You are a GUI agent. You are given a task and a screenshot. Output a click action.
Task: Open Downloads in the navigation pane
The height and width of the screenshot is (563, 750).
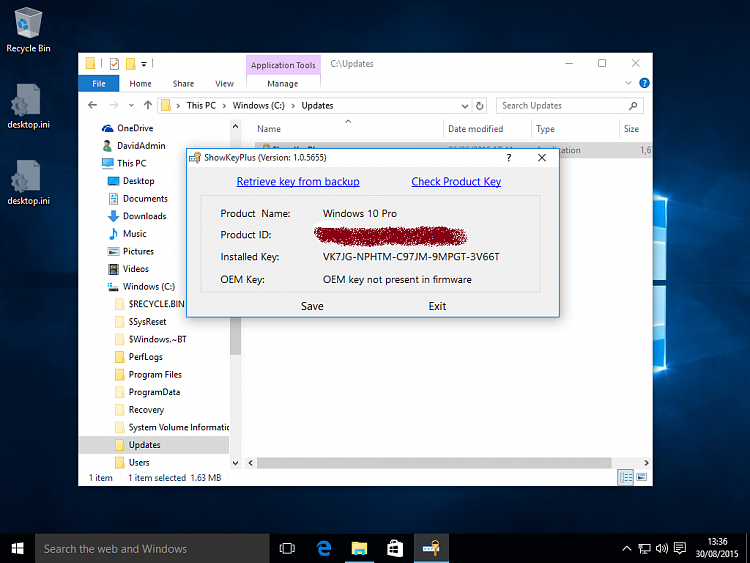137,216
